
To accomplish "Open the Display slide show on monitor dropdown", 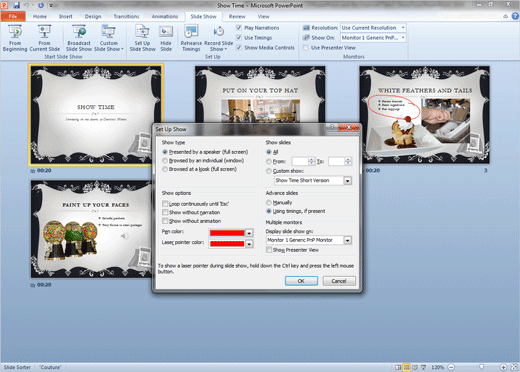I will pyautogui.click(x=348, y=240).
